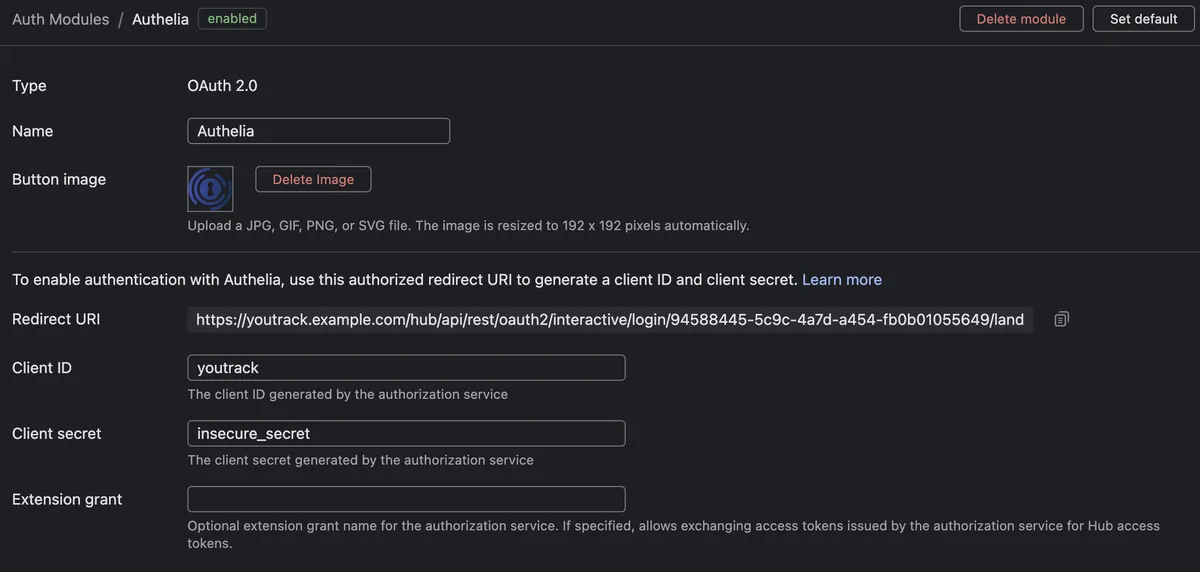Focus the Name input field
The image size is (1200, 572).
pyautogui.click(x=318, y=131)
